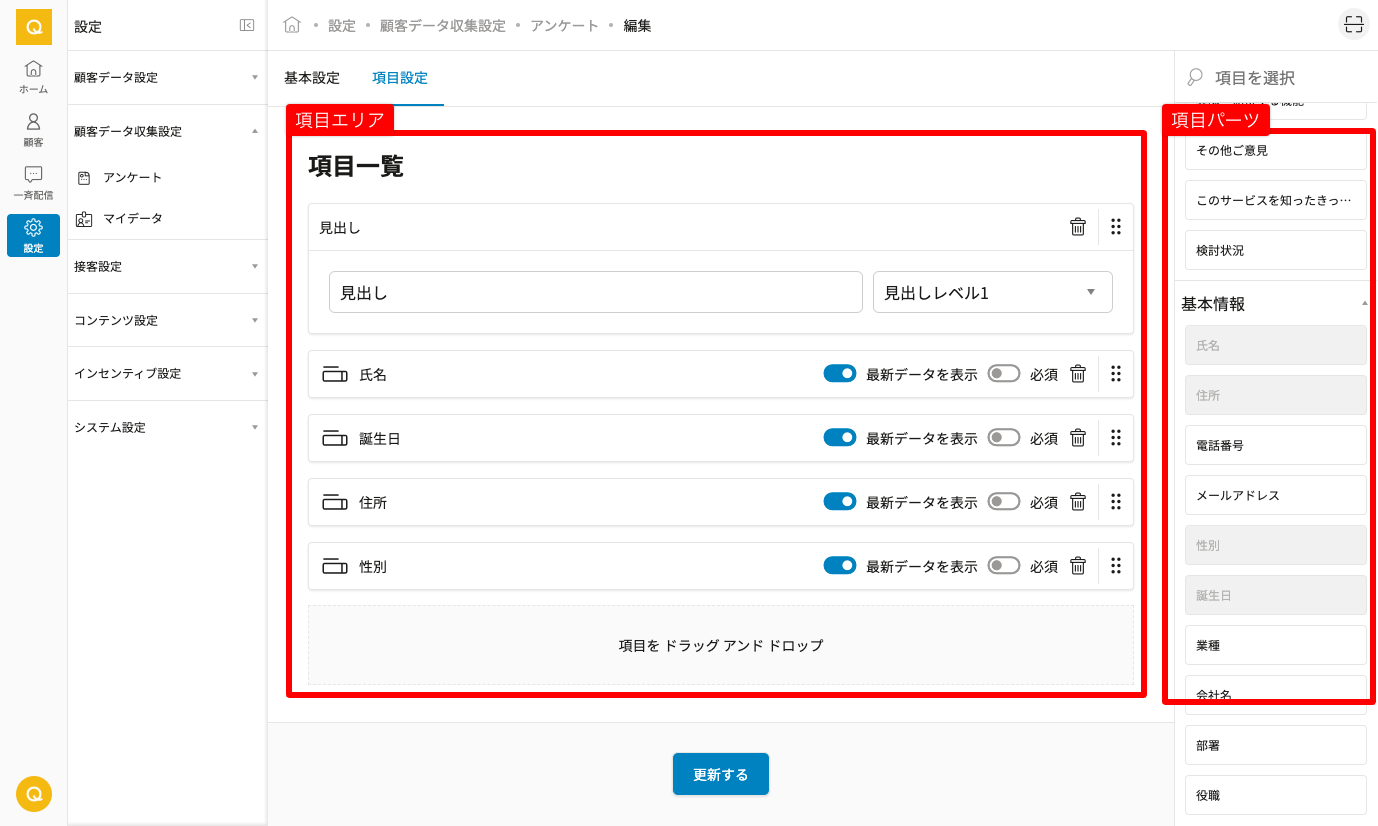Collapse the settings sidebar panel
Screen dimensions: 1378x826
[247, 26]
